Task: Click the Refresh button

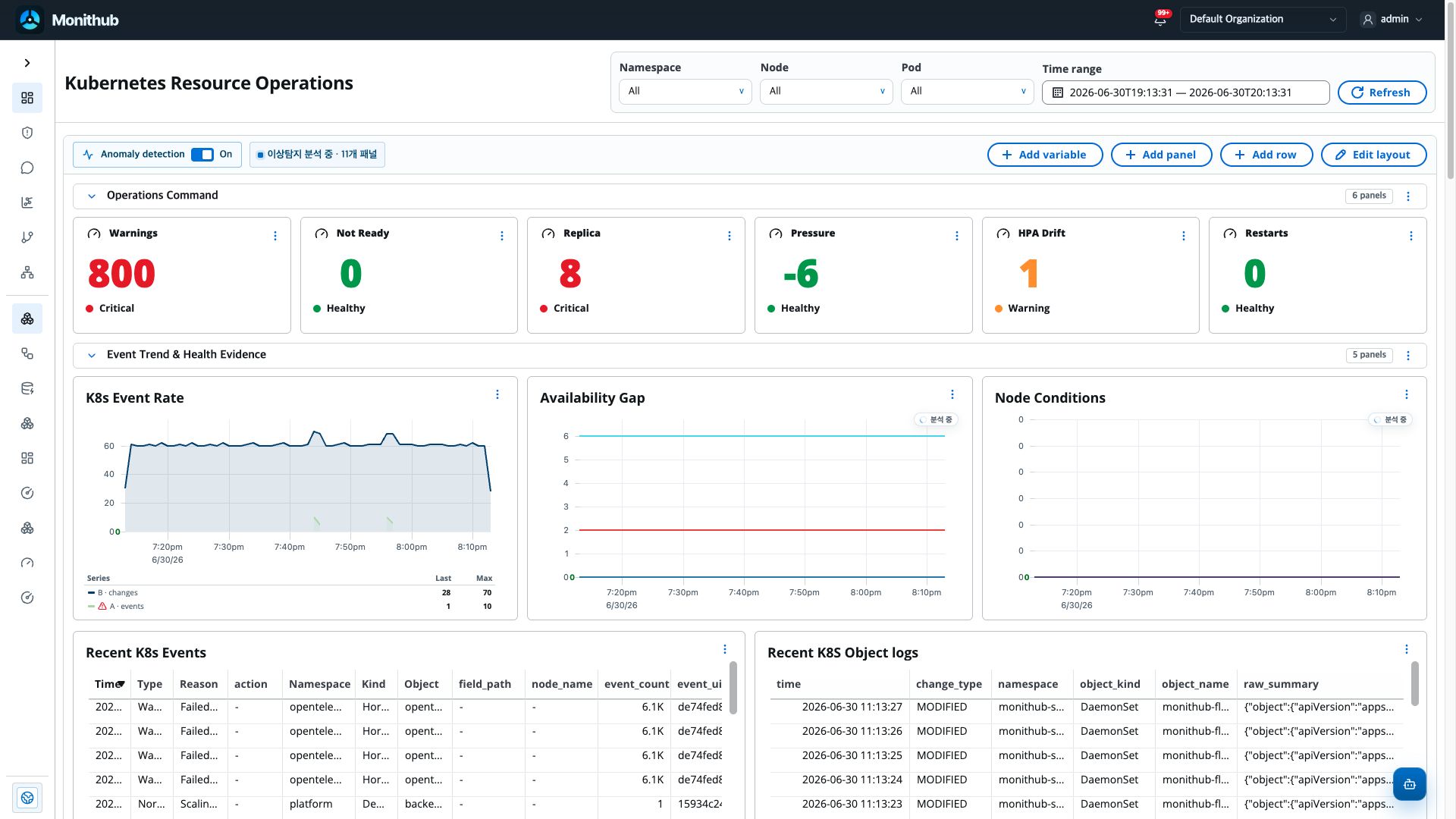Action: point(1382,93)
